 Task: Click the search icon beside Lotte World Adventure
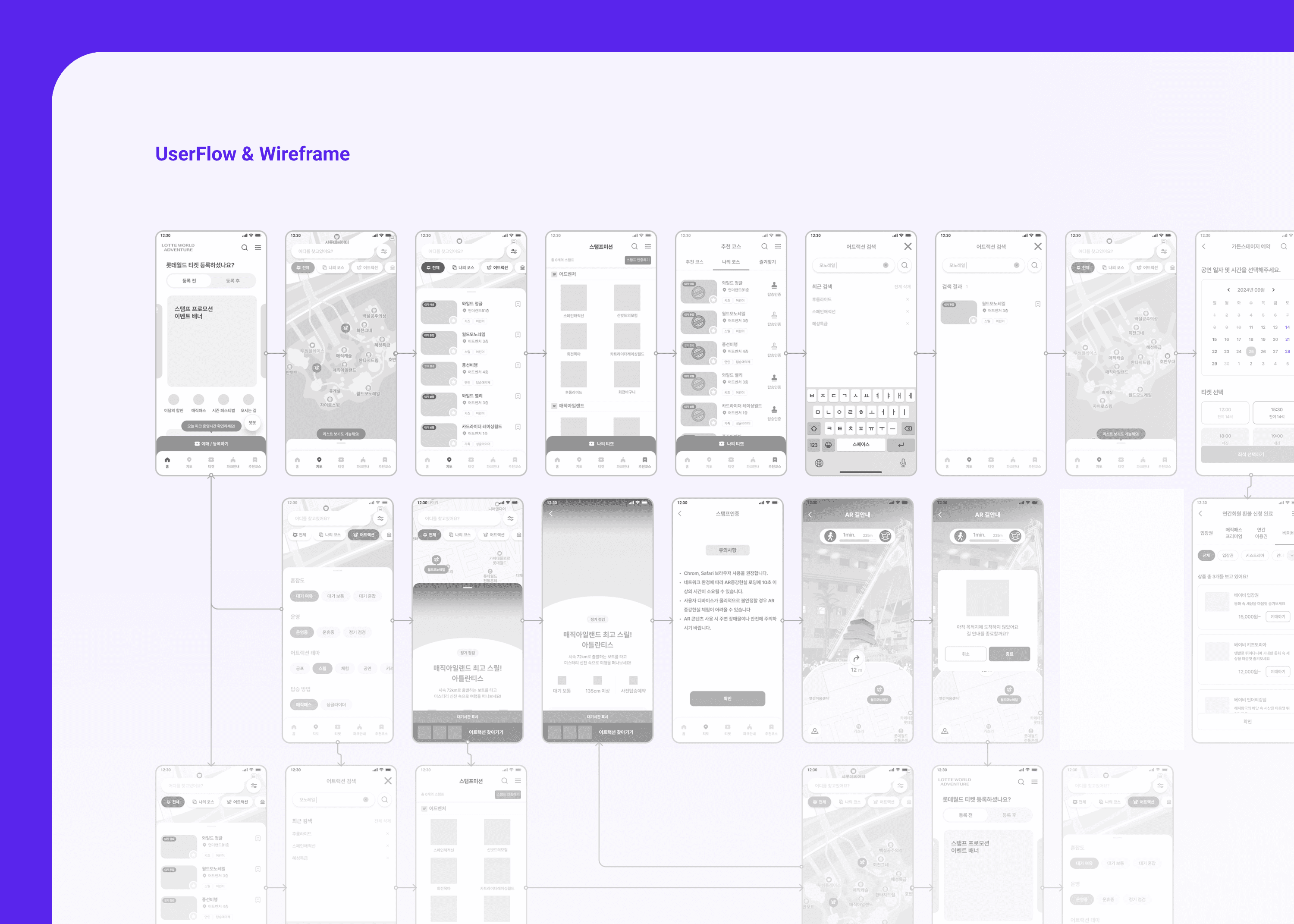tap(244, 248)
